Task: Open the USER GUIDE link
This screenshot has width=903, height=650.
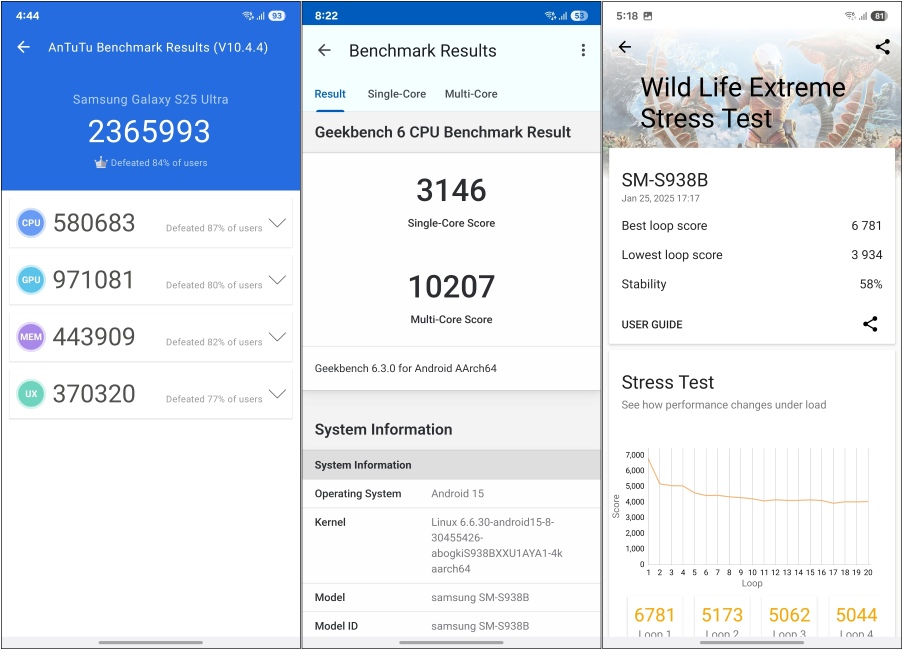Action: click(652, 325)
